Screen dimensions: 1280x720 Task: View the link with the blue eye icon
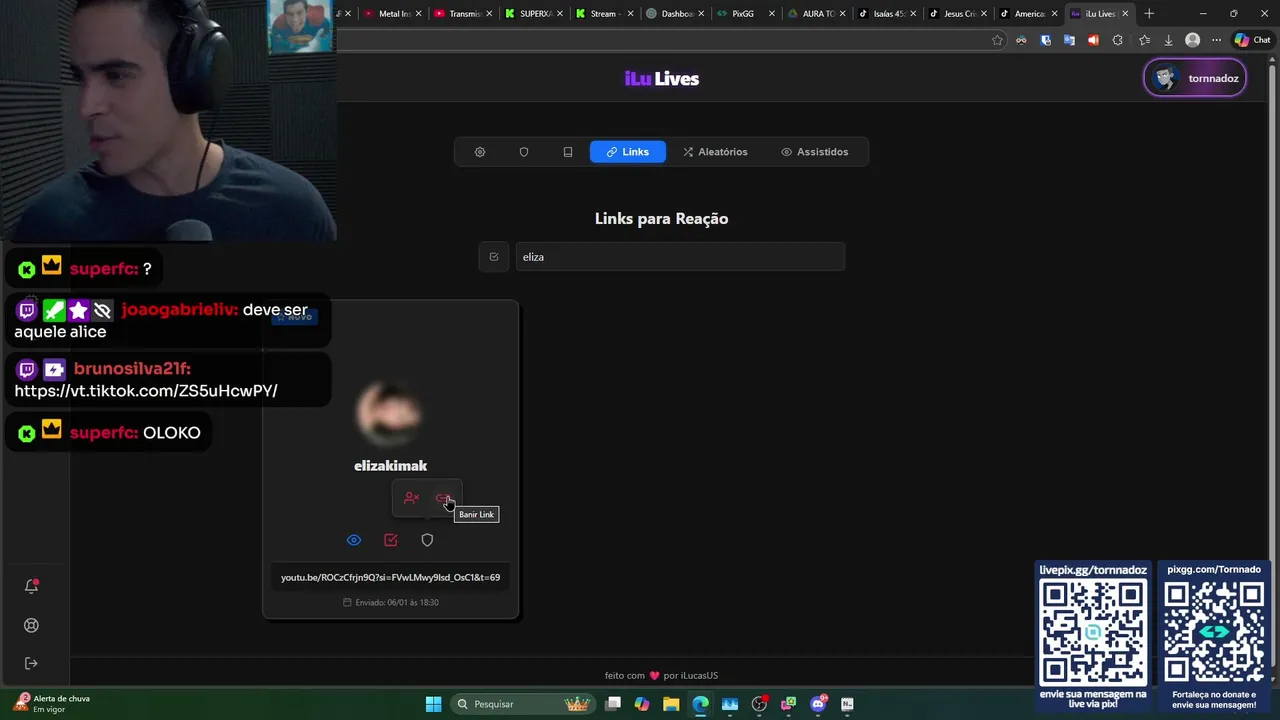click(354, 540)
